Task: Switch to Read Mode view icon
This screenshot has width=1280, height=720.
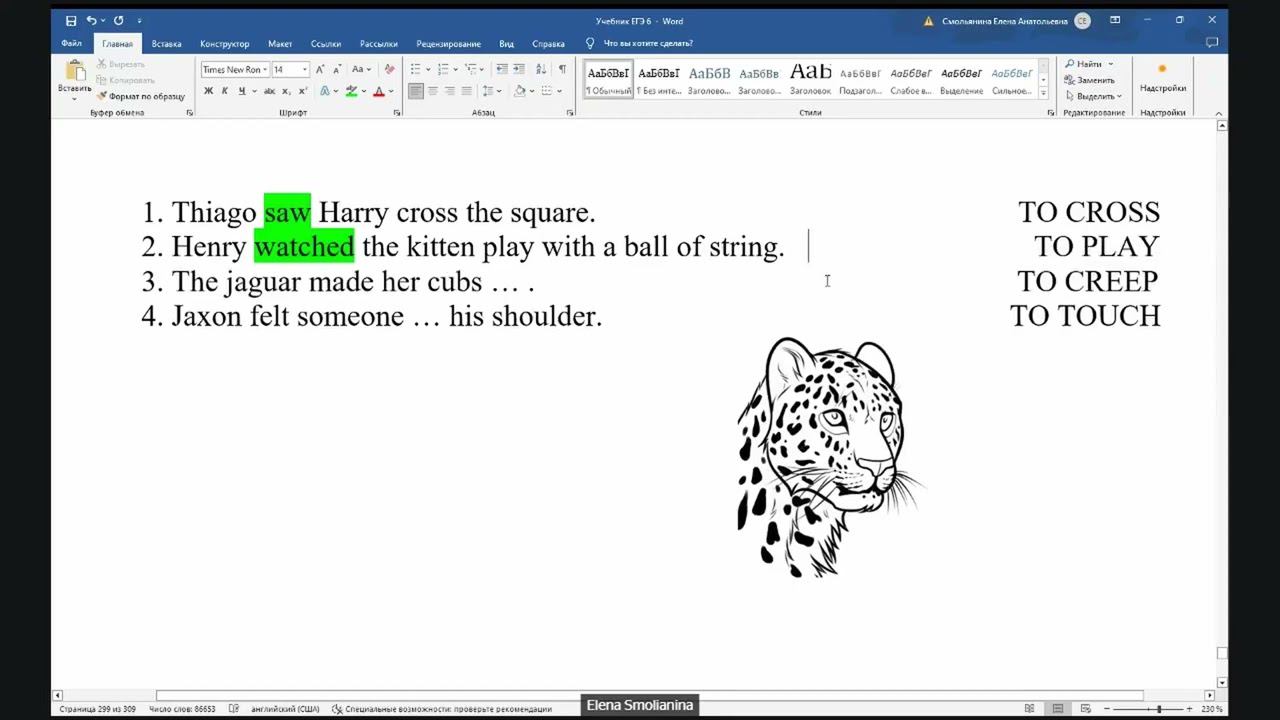Action: pos(1030,709)
